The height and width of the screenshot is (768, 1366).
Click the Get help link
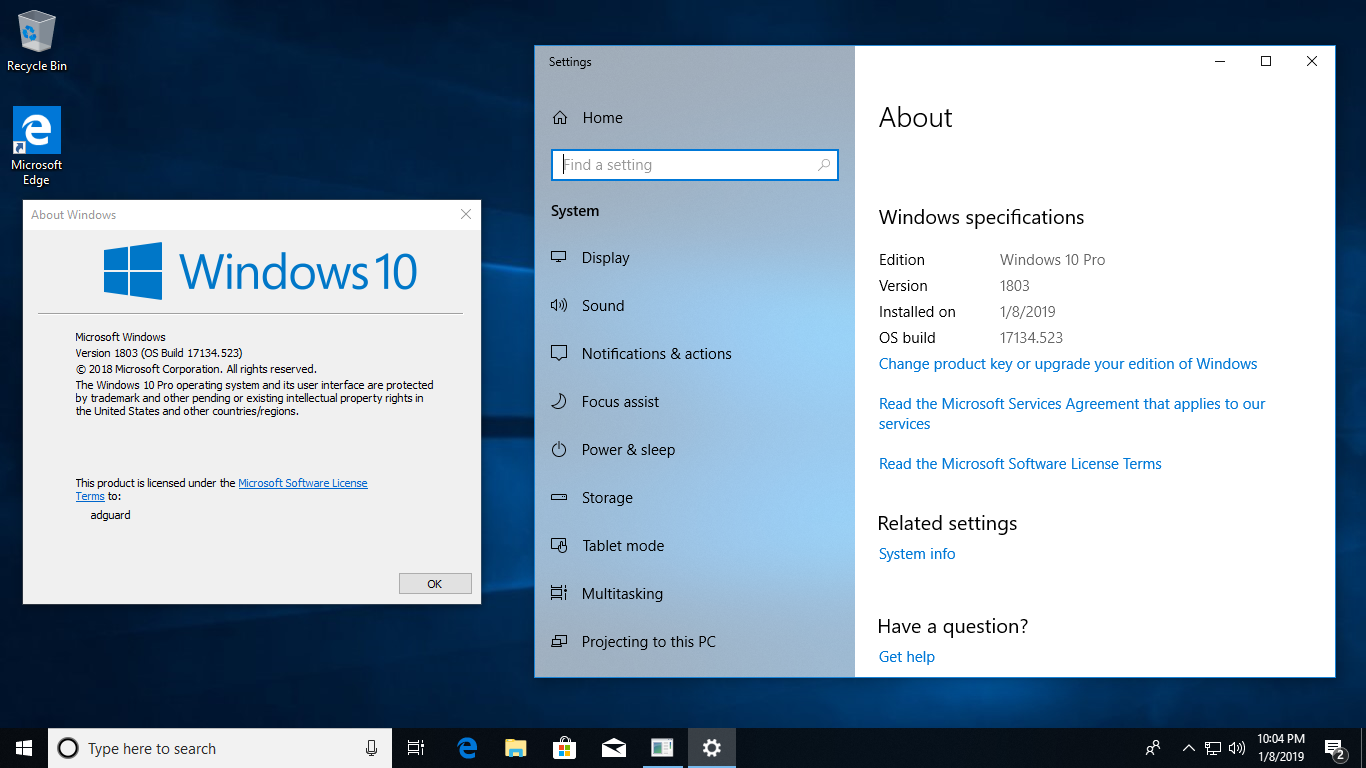907,657
